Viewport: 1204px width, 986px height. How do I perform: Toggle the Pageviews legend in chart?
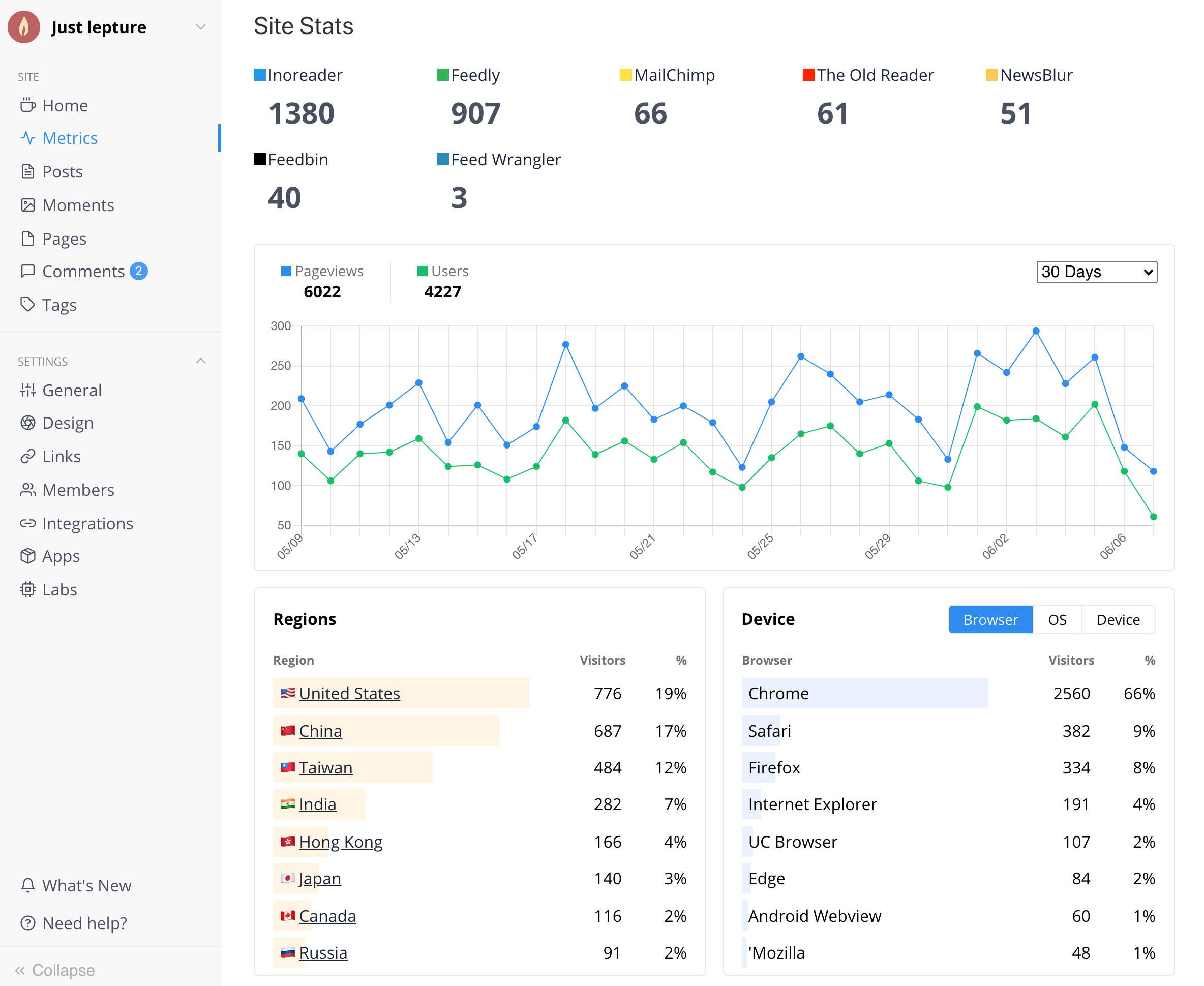click(x=322, y=271)
